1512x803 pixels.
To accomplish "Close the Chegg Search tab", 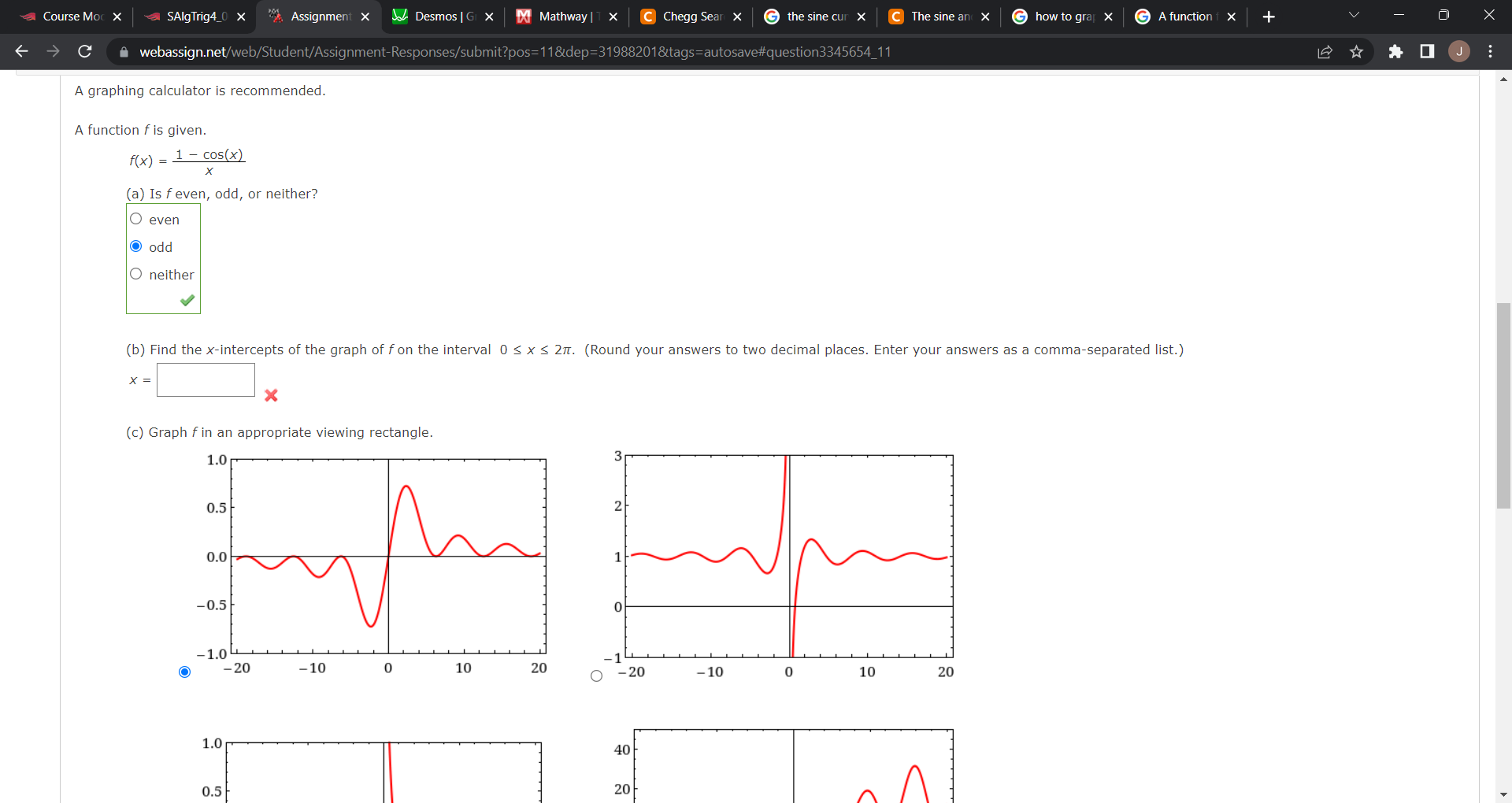I will (737, 16).
